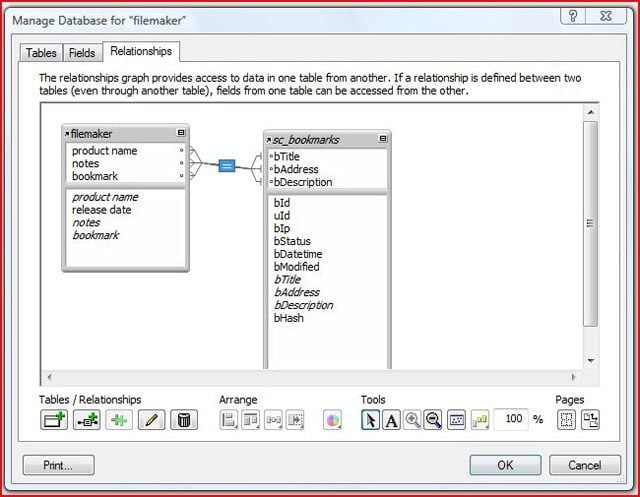Select the zoom in magnifier tool
This screenshot has height=497, width=640.
click(412, 420)
